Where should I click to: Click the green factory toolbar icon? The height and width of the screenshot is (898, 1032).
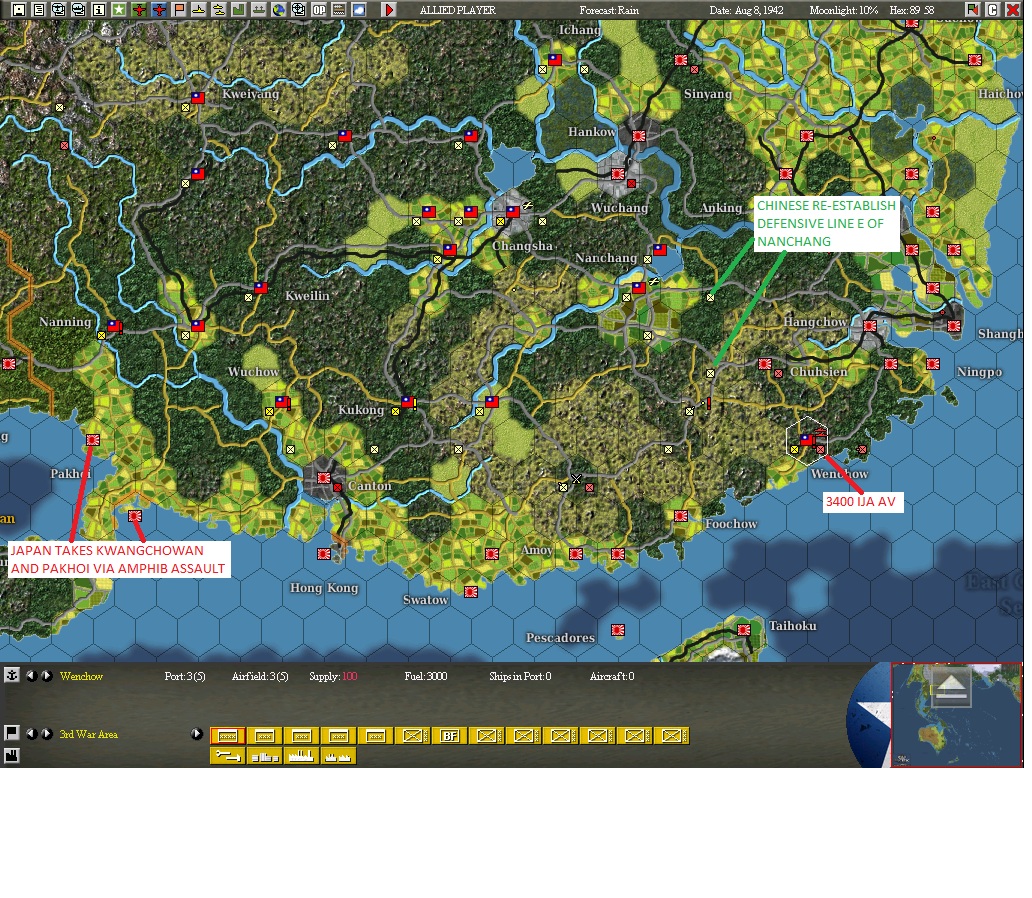pos(239,10)
